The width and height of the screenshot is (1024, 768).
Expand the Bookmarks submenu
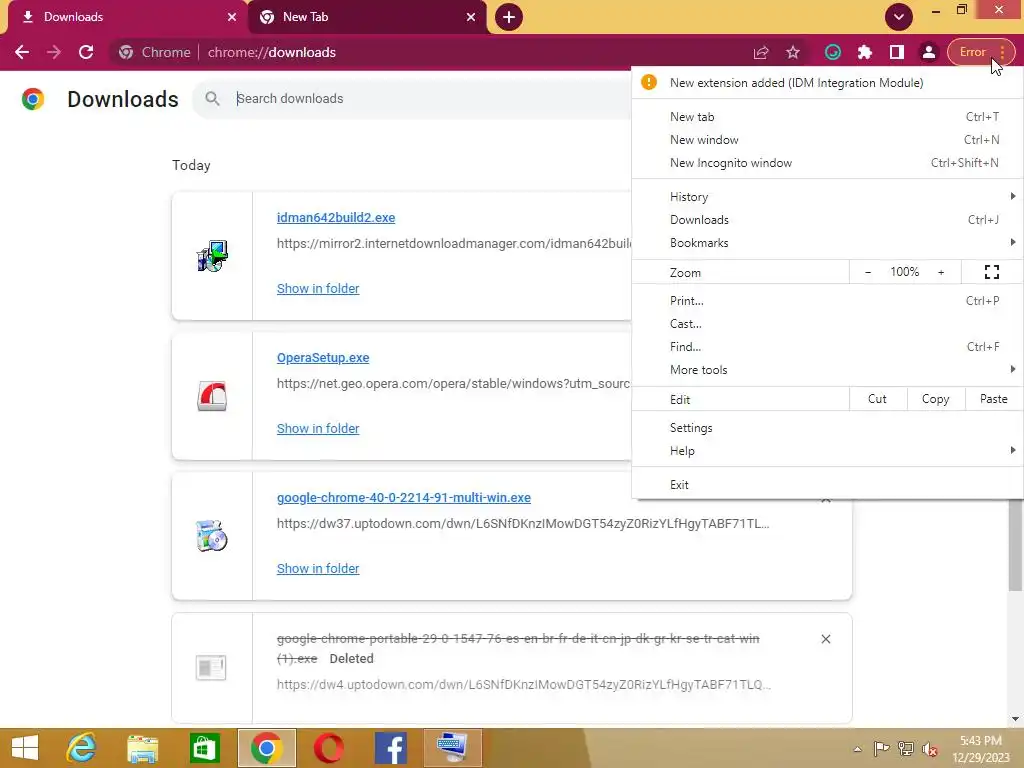click(x=827, y=243)
